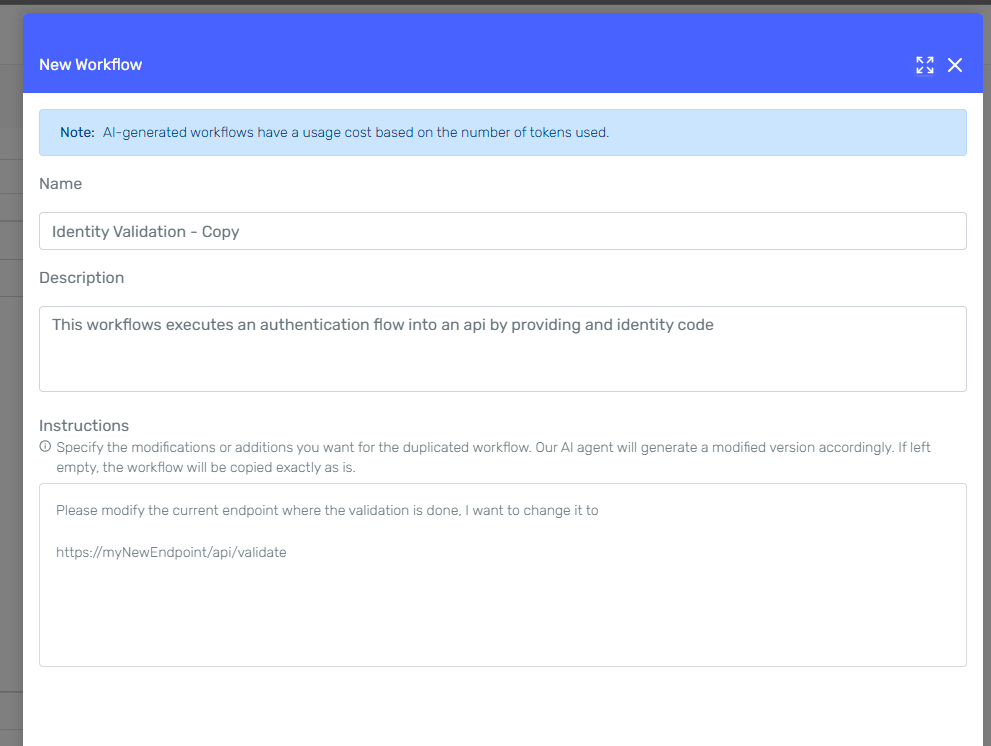This screenshot has width=991, height=746.
Task: Click the "New Workflow" dialog title
Action: 90,65
